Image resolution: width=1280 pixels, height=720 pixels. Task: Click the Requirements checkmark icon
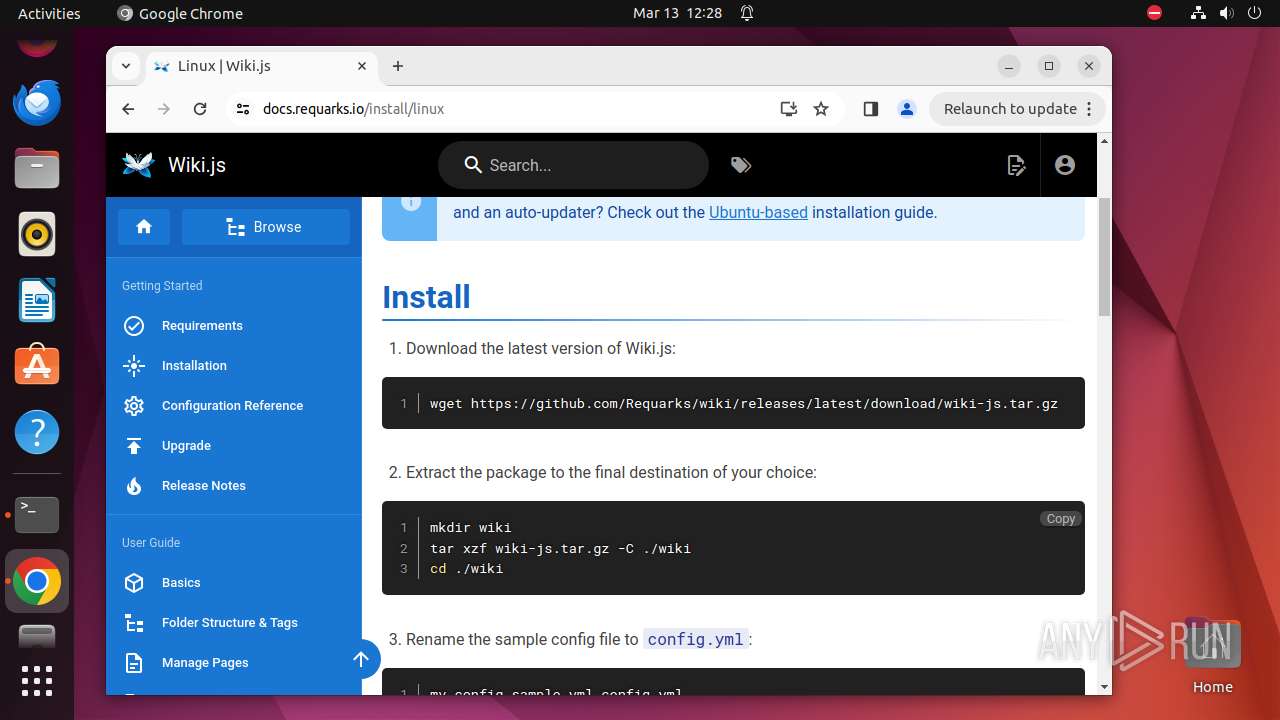(x=134, y=326)
